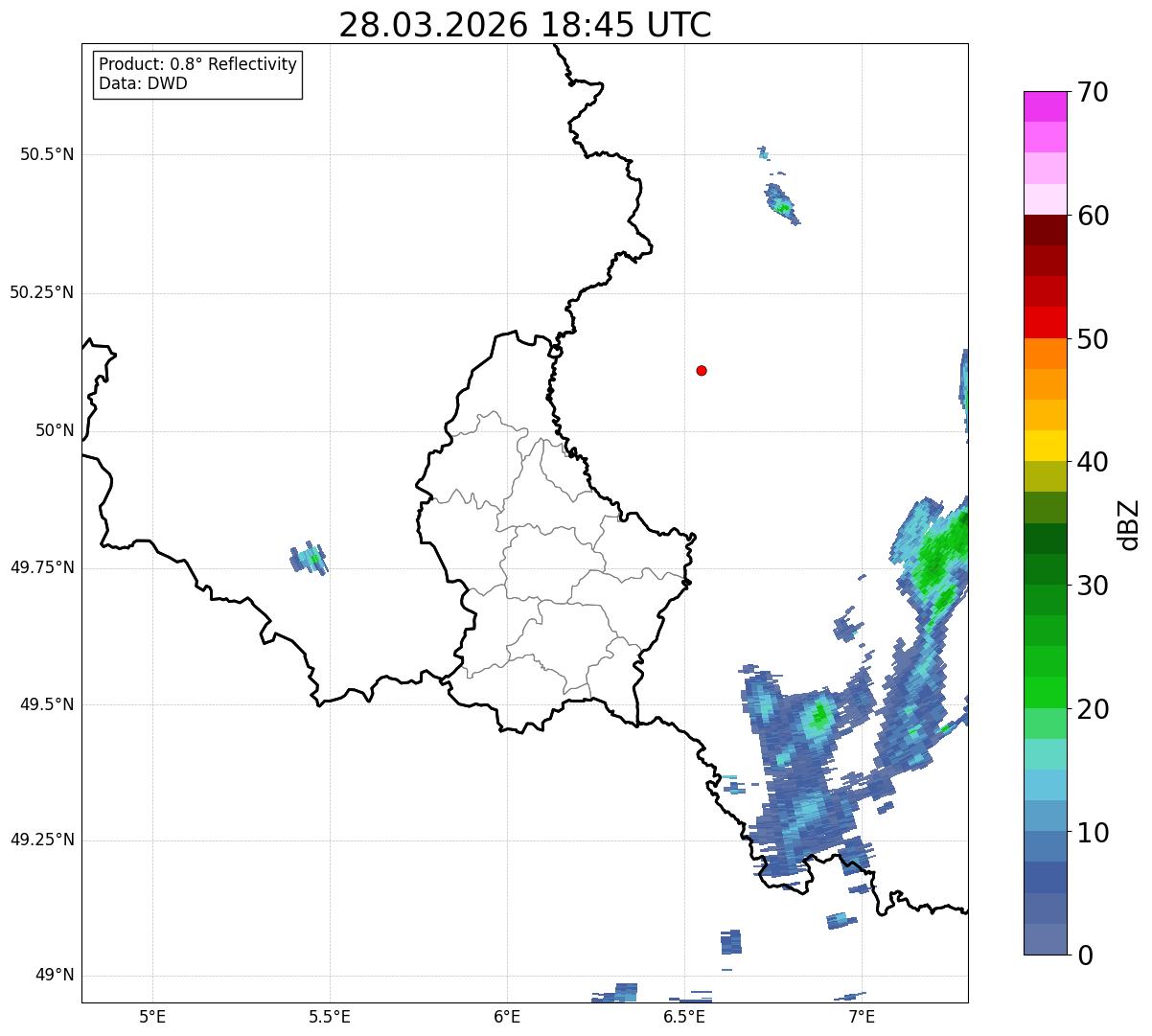Click the "Data: DWD" label

(x=143, y=83)
